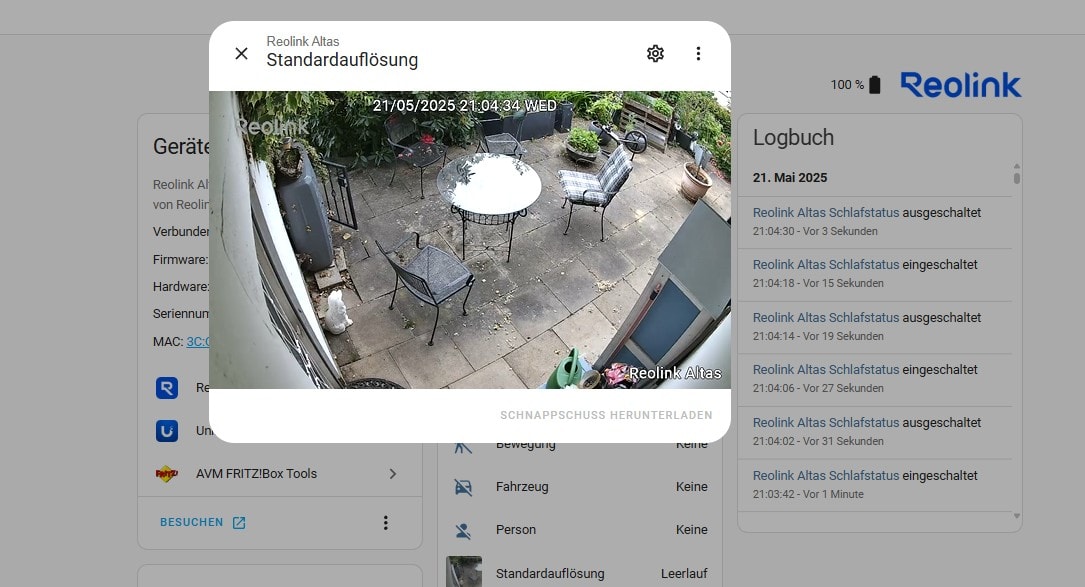Click the Hardware label in device info
The height and width of the screenshot is (587, 1085).
pyautogui.click(x=181, y=287)
